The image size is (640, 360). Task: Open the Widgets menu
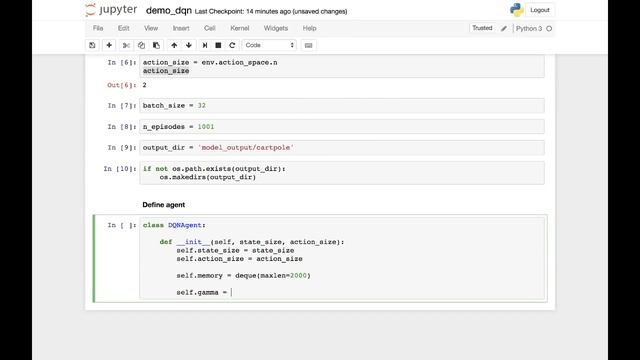[x=276, y=28]
